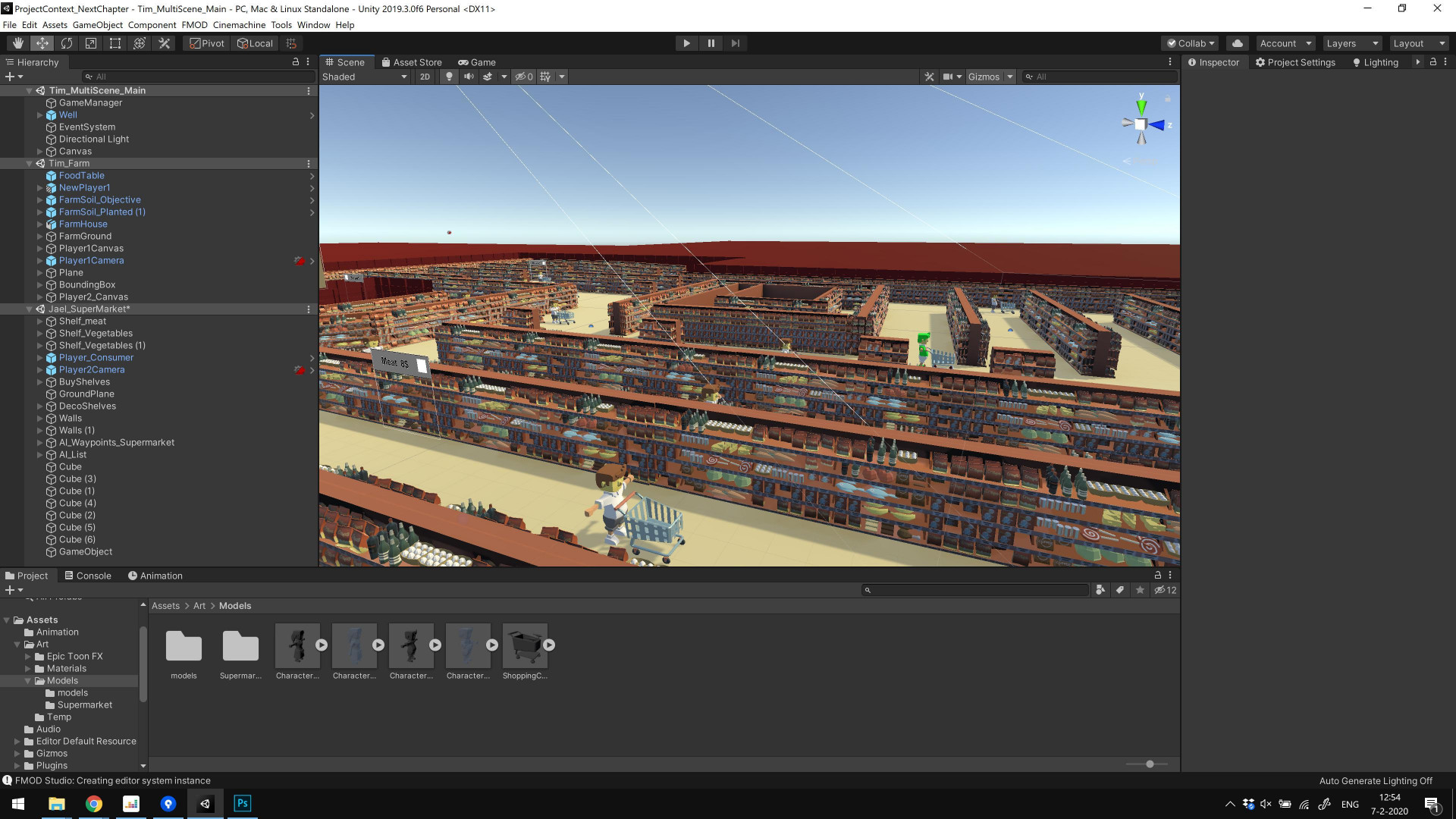Open the Account dropdown button

pos(1285,43)
